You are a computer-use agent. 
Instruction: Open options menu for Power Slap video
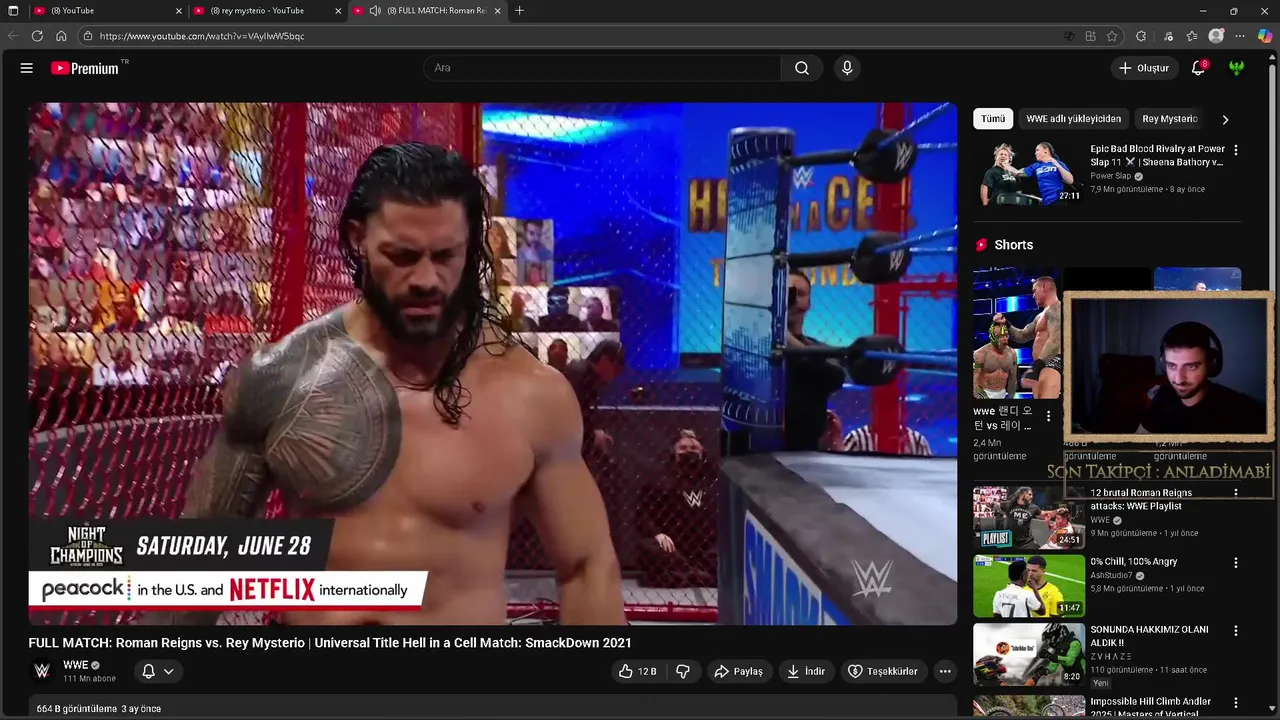(x=1236, y=150)
